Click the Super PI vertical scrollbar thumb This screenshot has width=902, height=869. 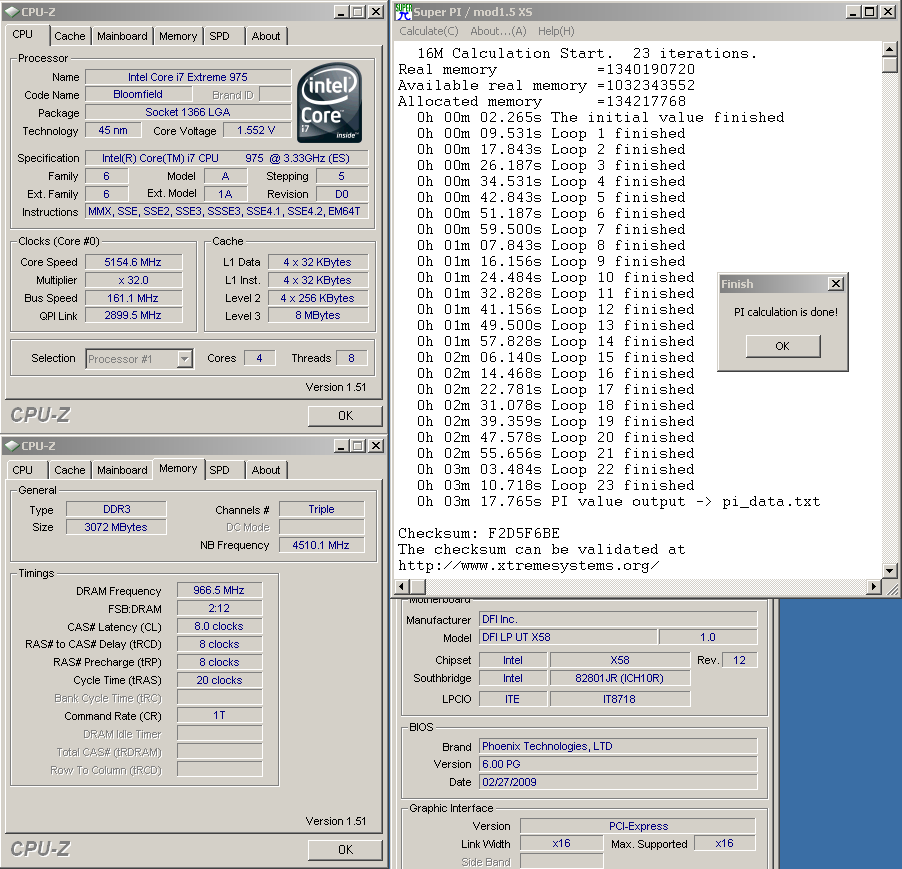point(890,64)
